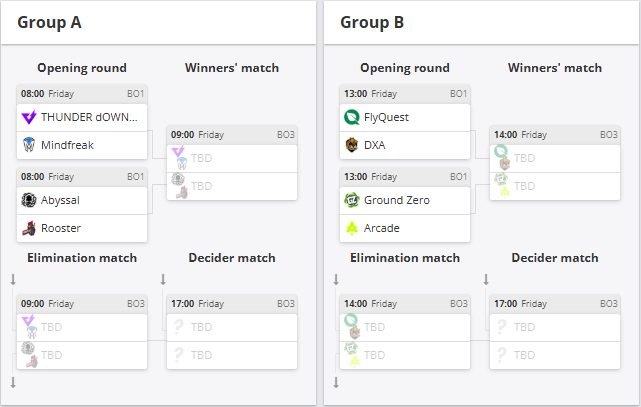Select the Ground Zero team logo

point(352,200)
